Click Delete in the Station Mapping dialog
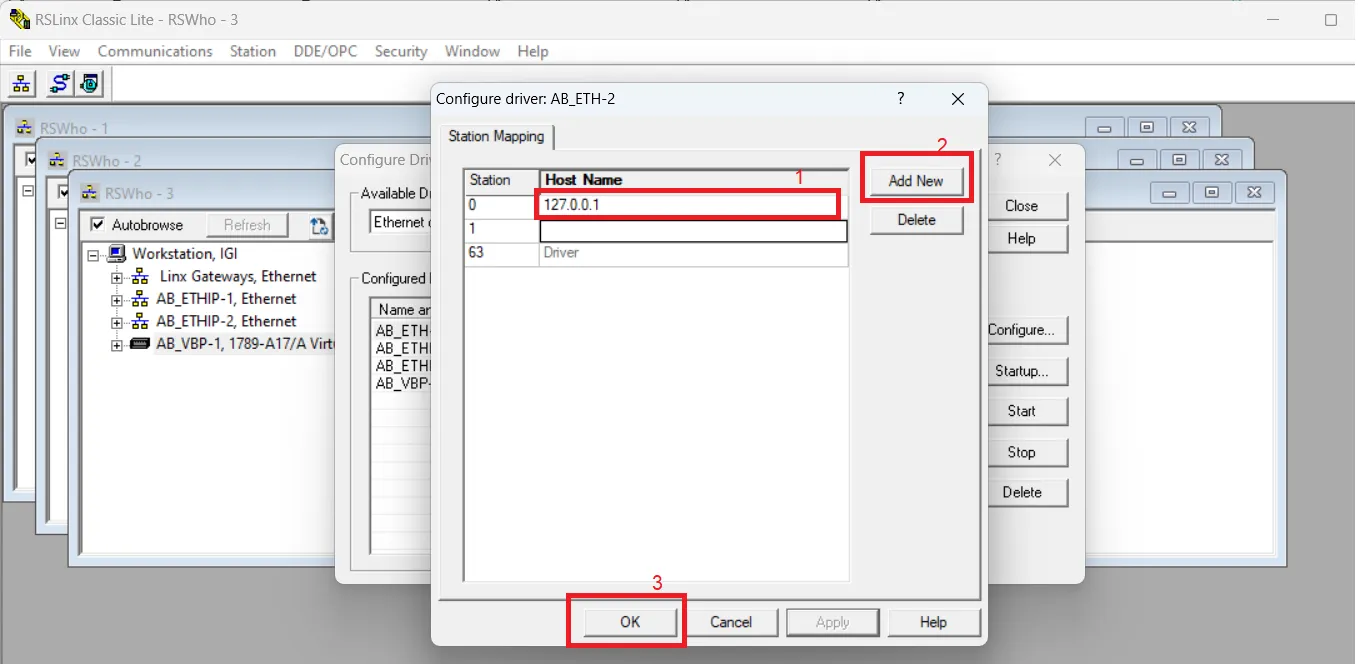1358x664 pixels. pyautogui.click(x=916, y=220)
